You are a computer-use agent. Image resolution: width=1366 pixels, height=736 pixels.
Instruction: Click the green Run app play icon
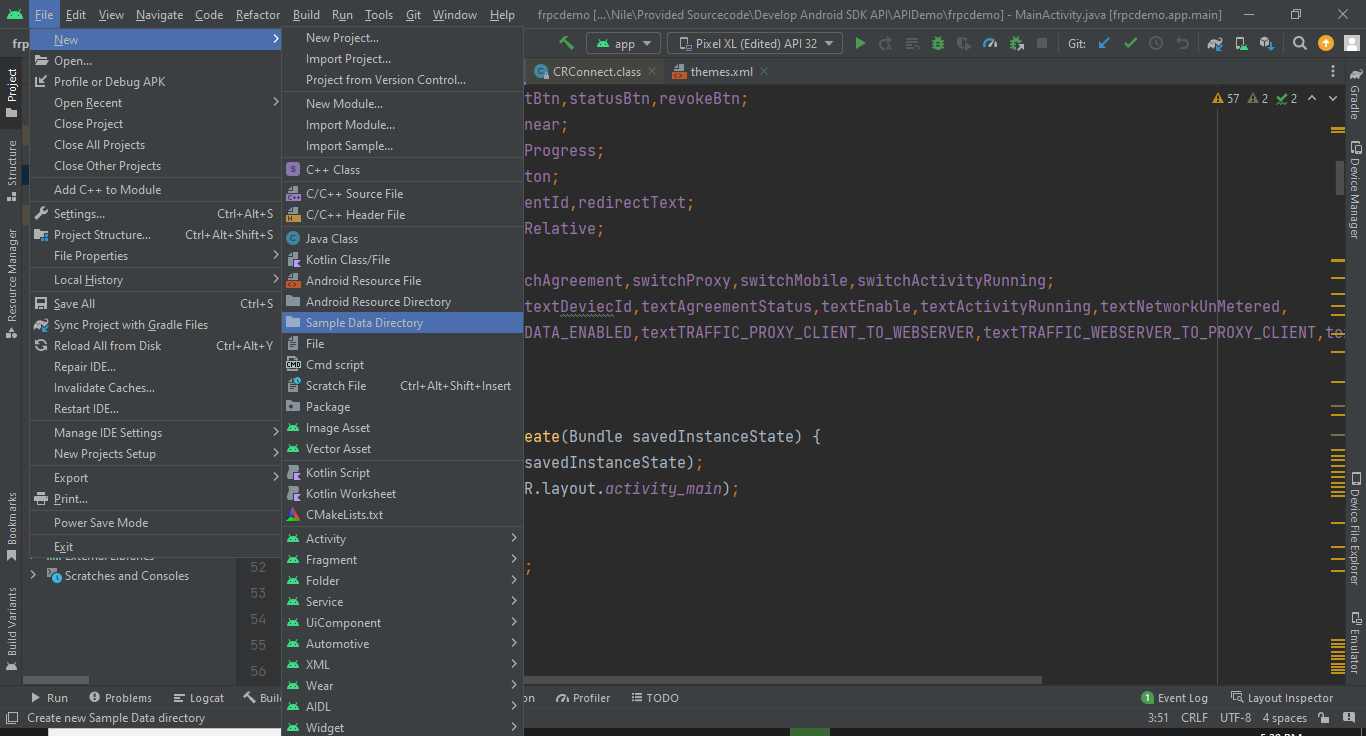(x=860, y=44)
